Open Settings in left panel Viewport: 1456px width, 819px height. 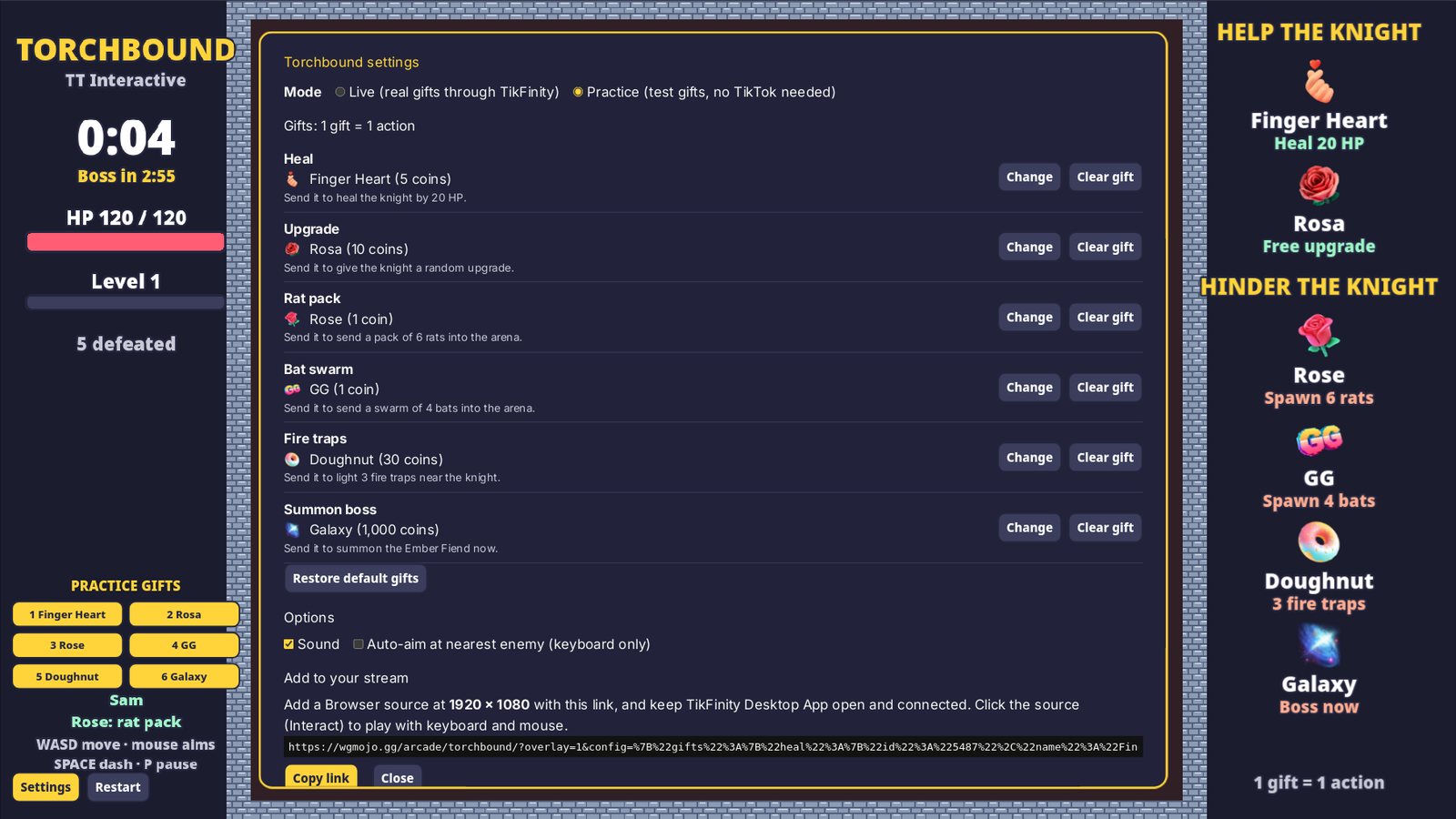tap(45, 787)
